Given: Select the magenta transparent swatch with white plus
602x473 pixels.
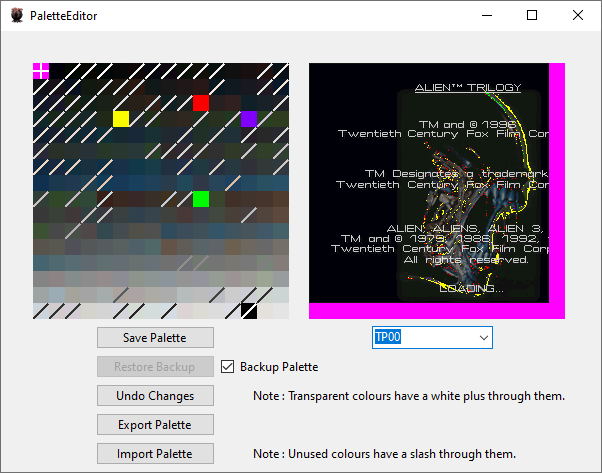Looking at the screenshot, I should pyautogui.click(x=41, y=71).
